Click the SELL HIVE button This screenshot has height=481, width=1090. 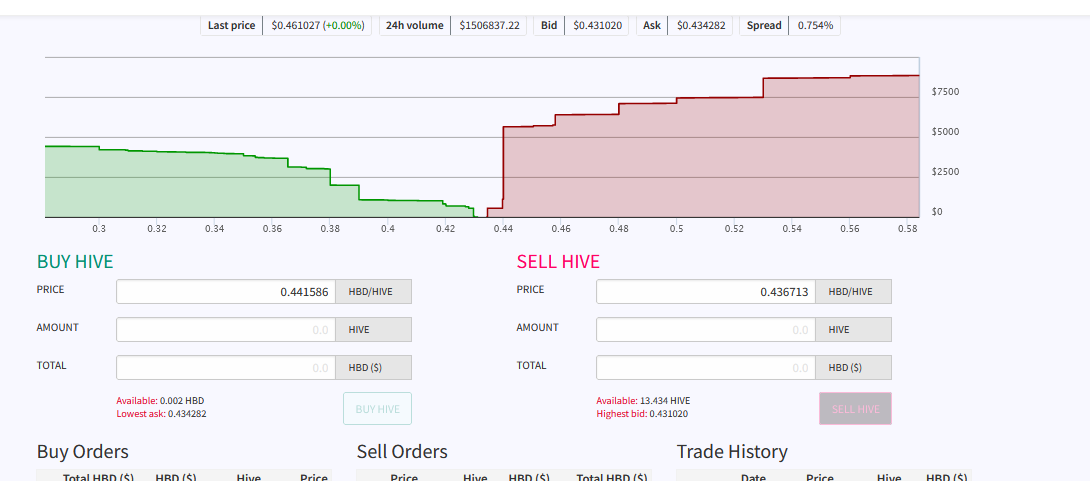(855, 409)
